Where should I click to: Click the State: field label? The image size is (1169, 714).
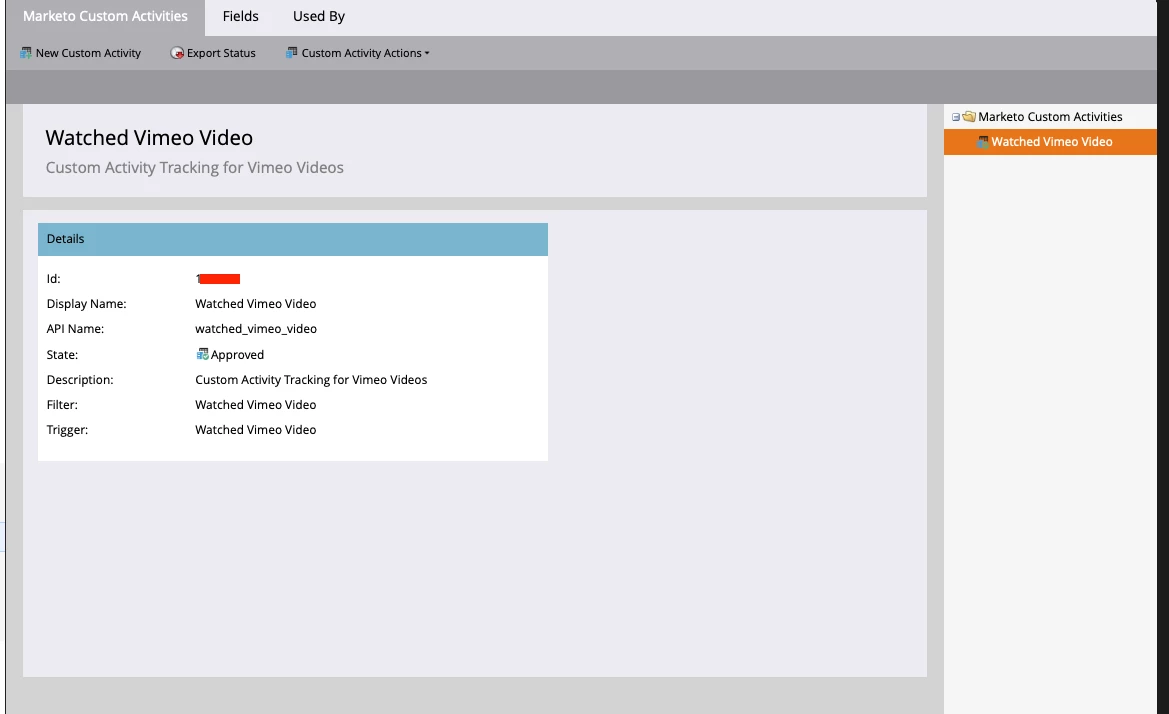point(62,355)
